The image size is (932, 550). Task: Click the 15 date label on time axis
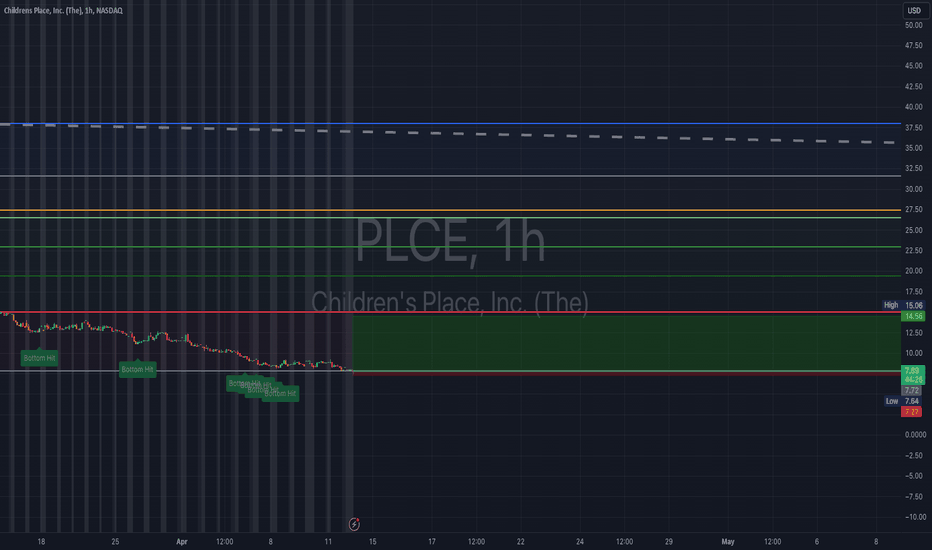(373, 542)
